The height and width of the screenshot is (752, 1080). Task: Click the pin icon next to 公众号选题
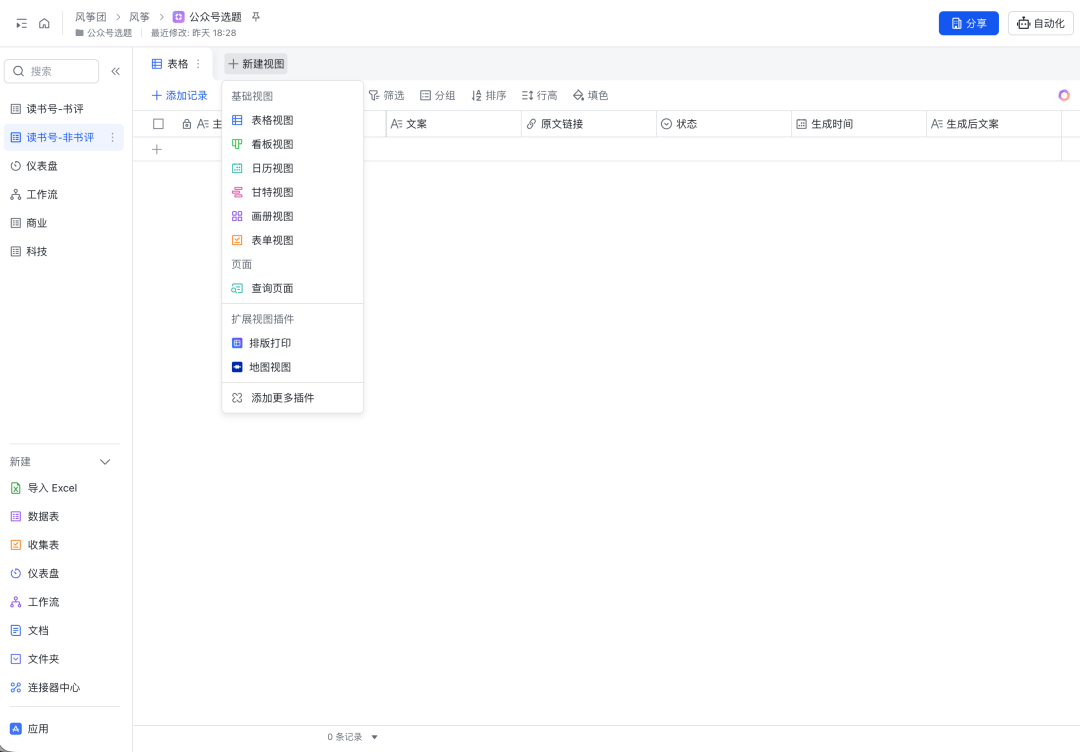(254, 16)
